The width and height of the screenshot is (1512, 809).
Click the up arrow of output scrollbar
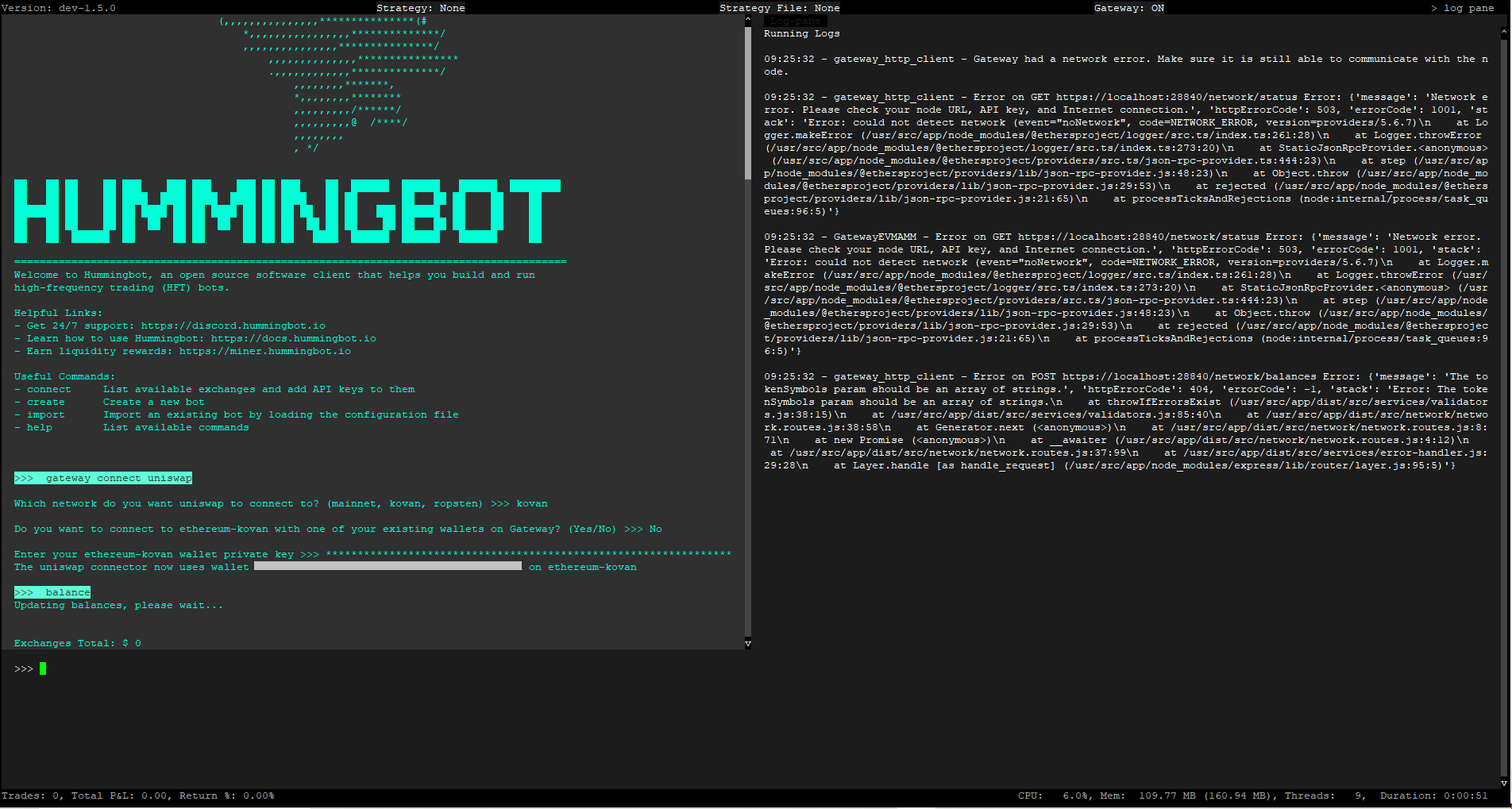point(747,20)
